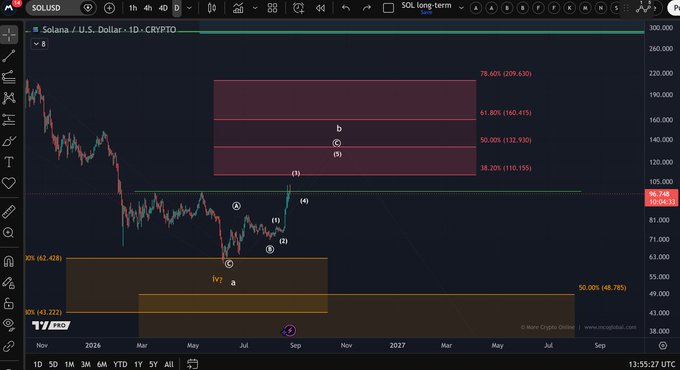680x370 pixels.
Task: Open the indicators and strategies dialog
Action: (x=238, y=8)
